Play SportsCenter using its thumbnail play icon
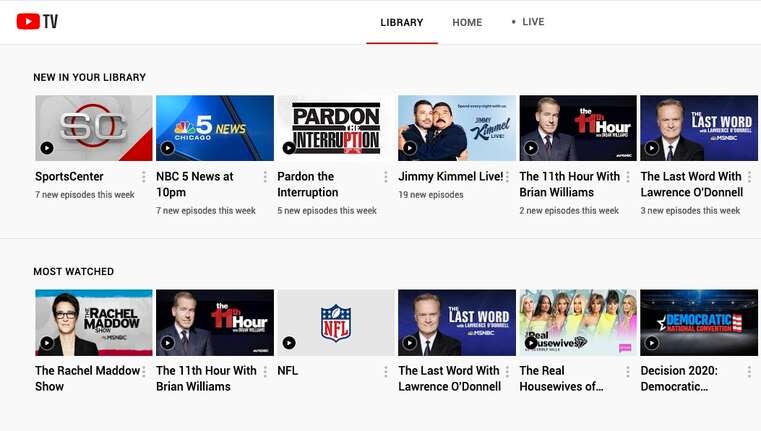This screenshot has height=431, width=761. 47,148
